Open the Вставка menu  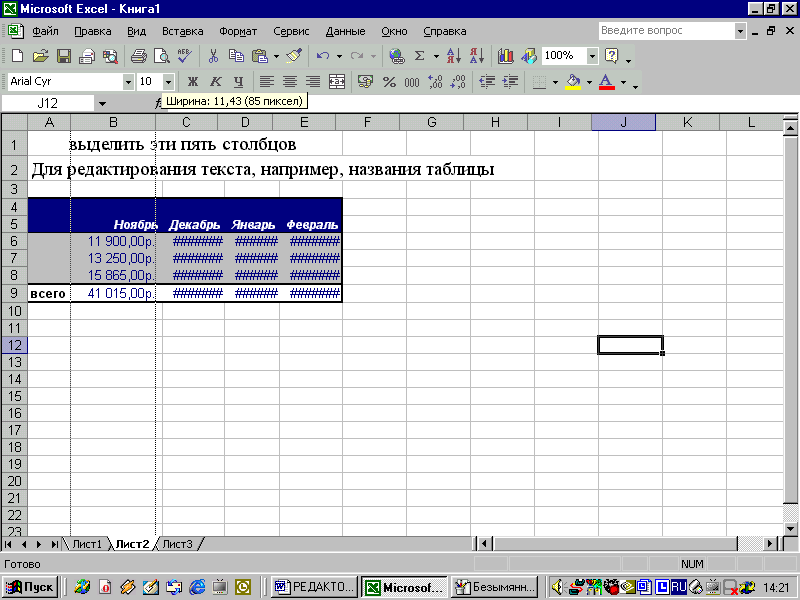[x=183, y=31]
